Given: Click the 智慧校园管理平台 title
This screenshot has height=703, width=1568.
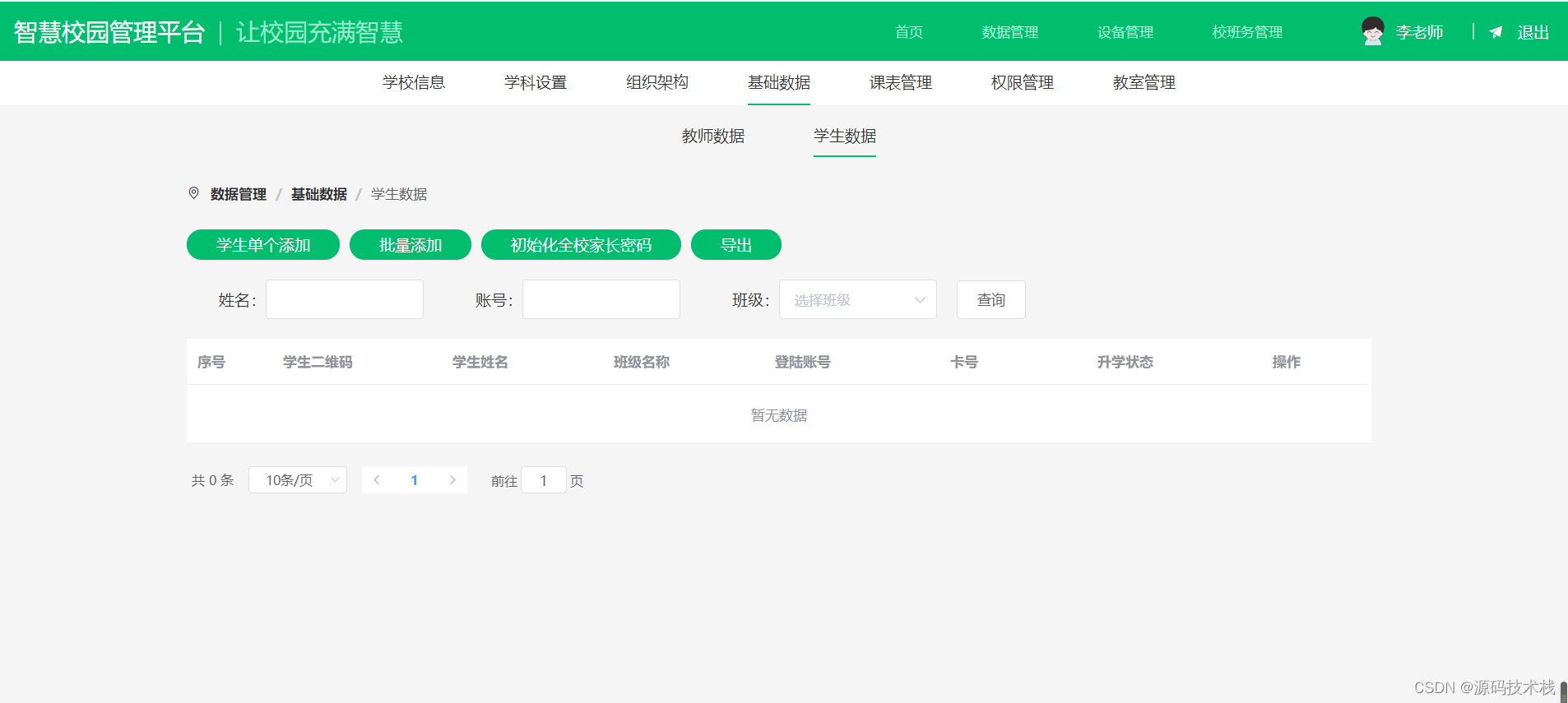Looking at the screenshot, I should click(109, 32).
